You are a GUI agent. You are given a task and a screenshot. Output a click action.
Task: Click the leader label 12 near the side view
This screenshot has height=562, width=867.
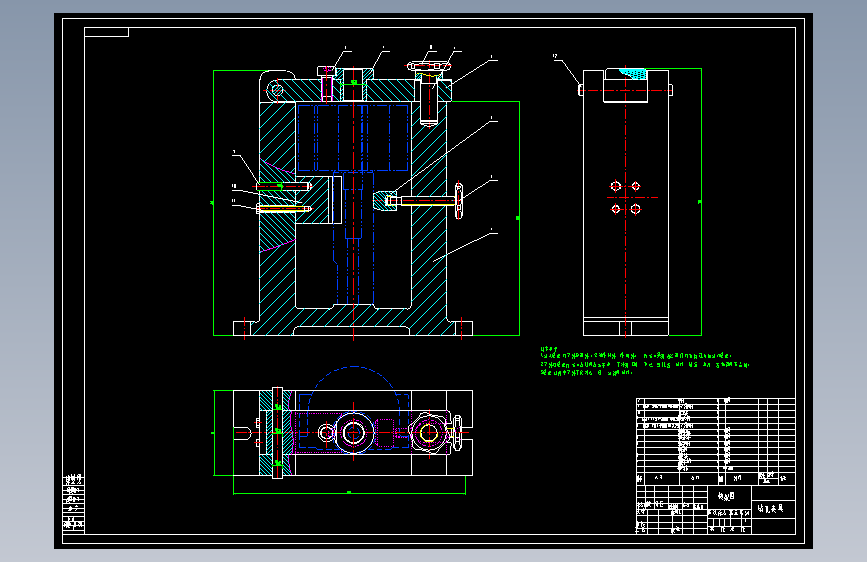(x=555, y=56)
